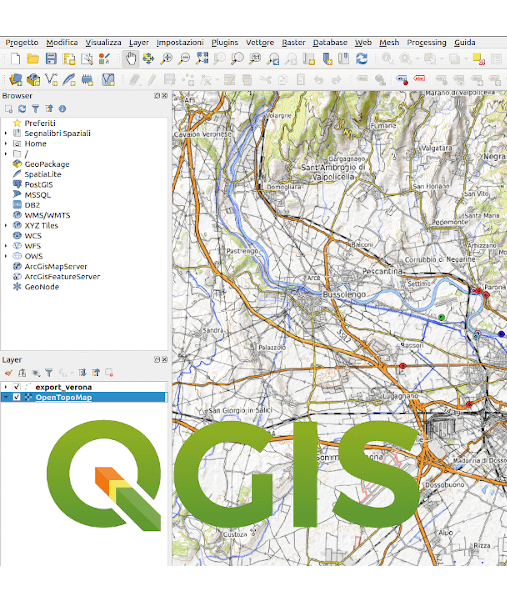Click the Deselect Features yellow square icon
This screenshot has width=507, height=602.
pos(478,59)
